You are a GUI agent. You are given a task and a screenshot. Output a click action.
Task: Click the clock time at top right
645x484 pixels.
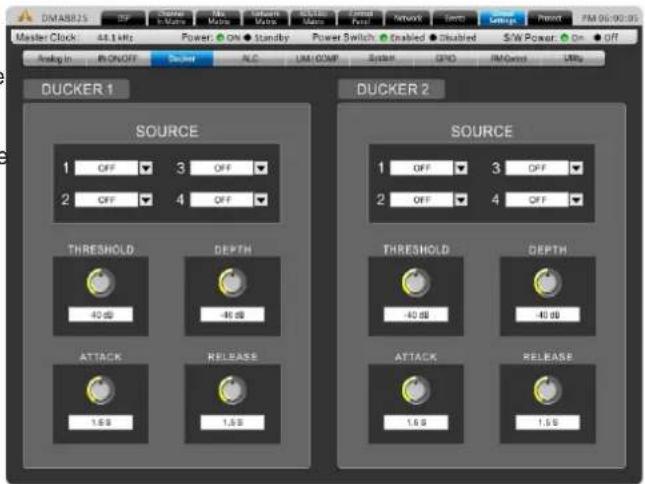point(610,19)
